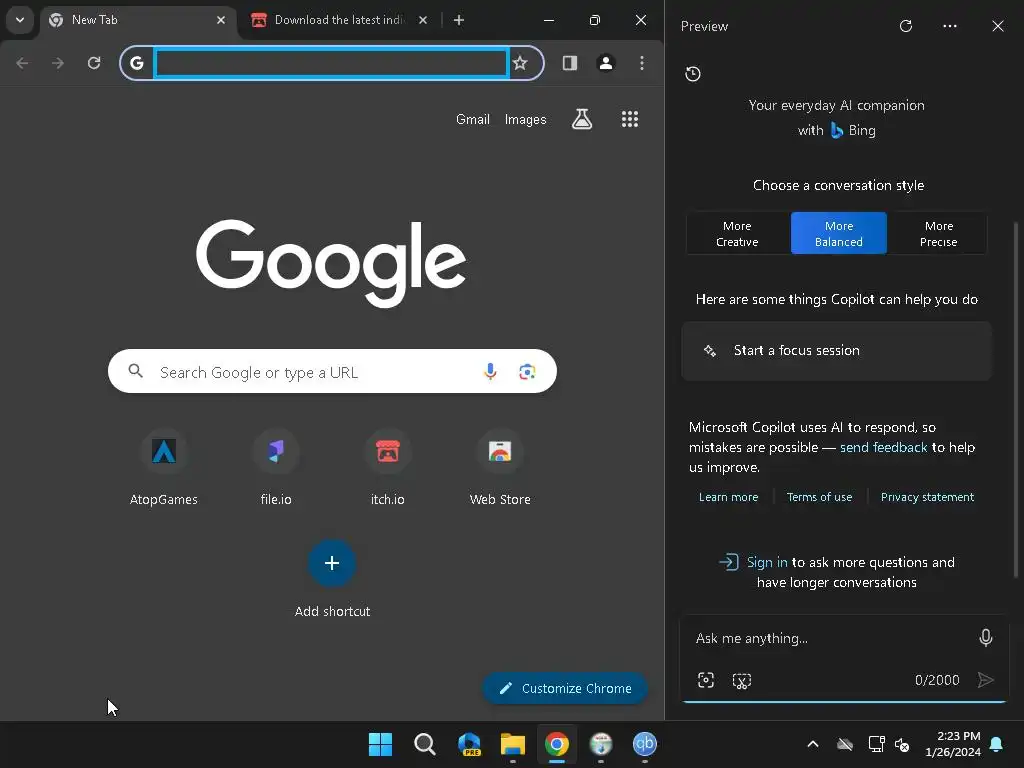This screenshot has height=768, width=1024.
Task: Switch to the New Tab tab
Action: click(x=136, y=20)
